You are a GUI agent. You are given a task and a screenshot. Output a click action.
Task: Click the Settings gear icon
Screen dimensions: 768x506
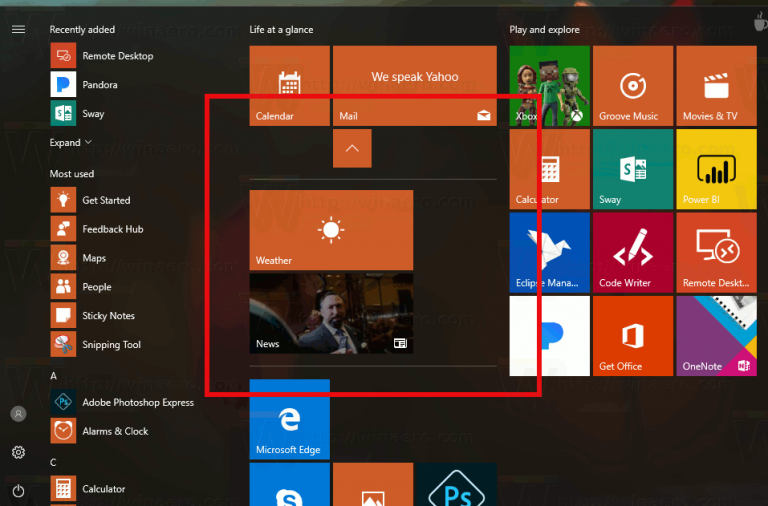click(x=18, y=453)
